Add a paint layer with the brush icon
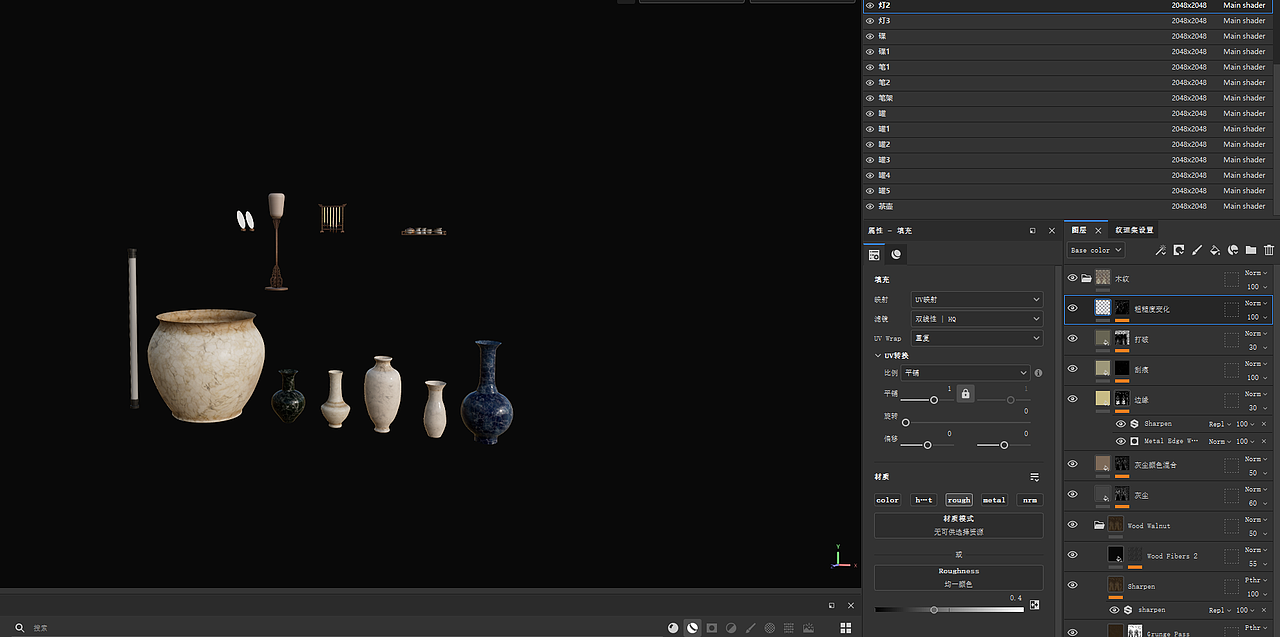 point(1197,250)
